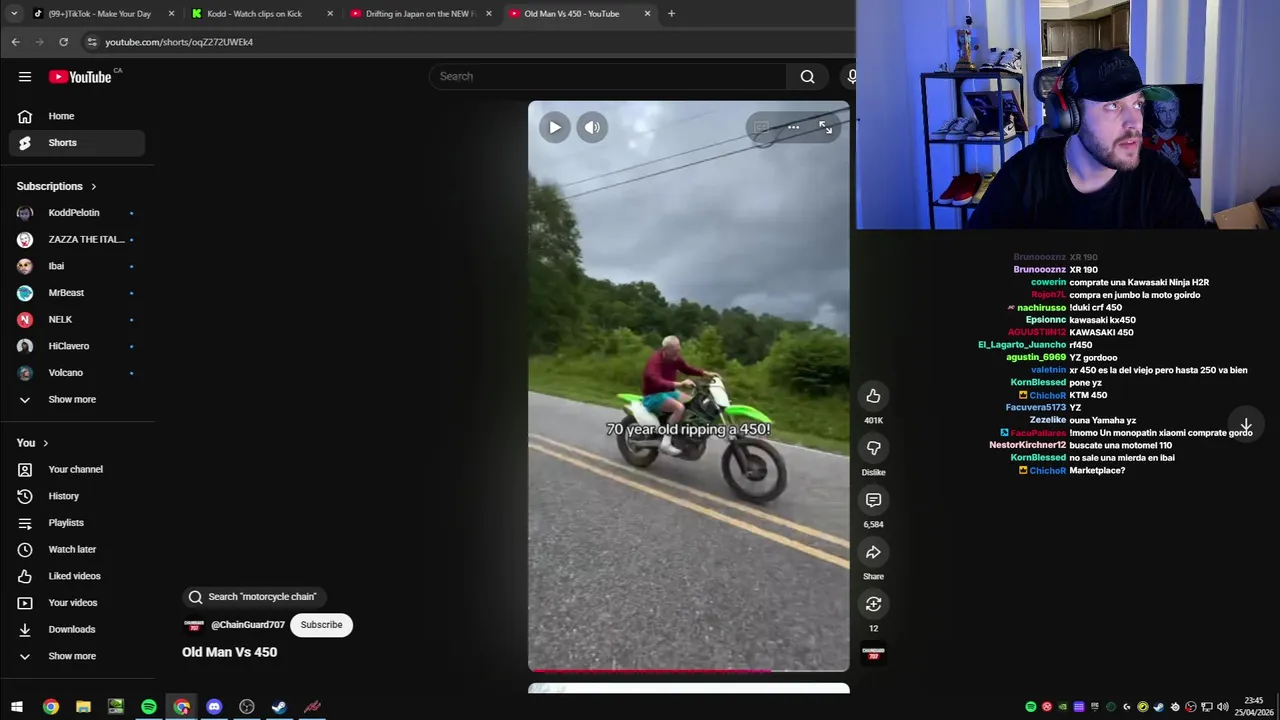View site information icon in address bar
The height and width of the screenshot is (720, 1280).
(x=92, y=42)
